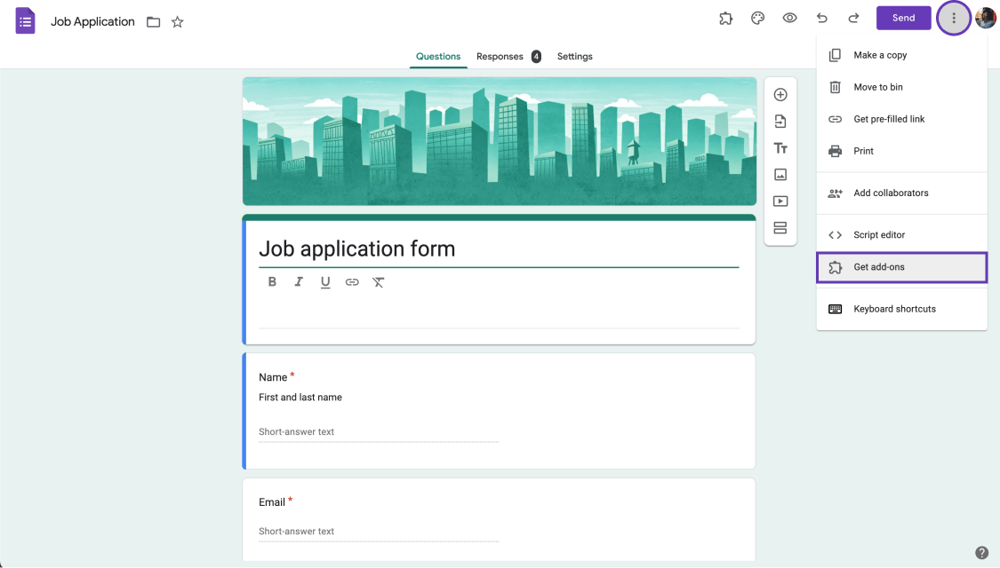Screen dimensions: 1000x568
Task: Star the Job Application form
Action: point(177,22)
